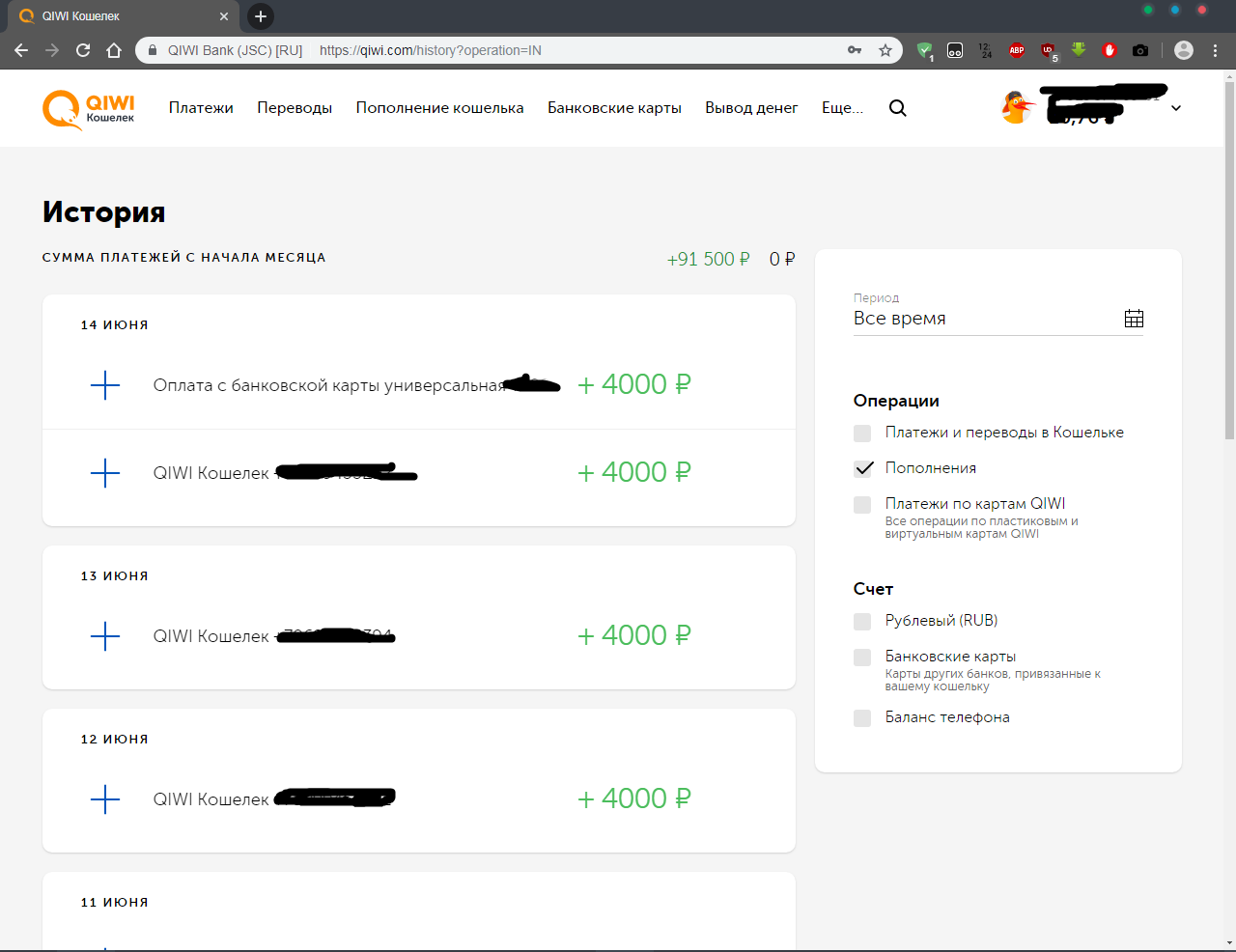Image resolution: width=1236 pixels, height=952 pixels.
Task: Expand the 12 июня QIWI Кошелек transaction
Action: tap(105, 799)
